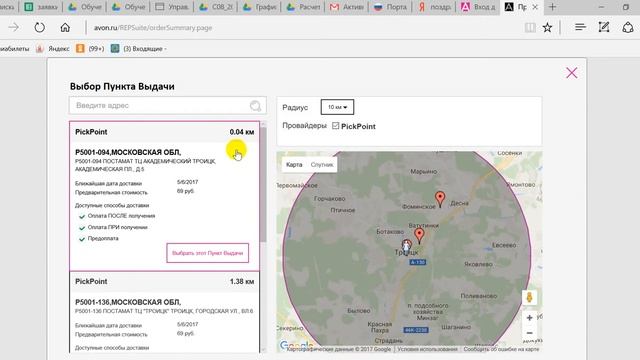Switch to the С08_2 browser tab
This screenshot has width=640, height=360.
coord(216,7)
